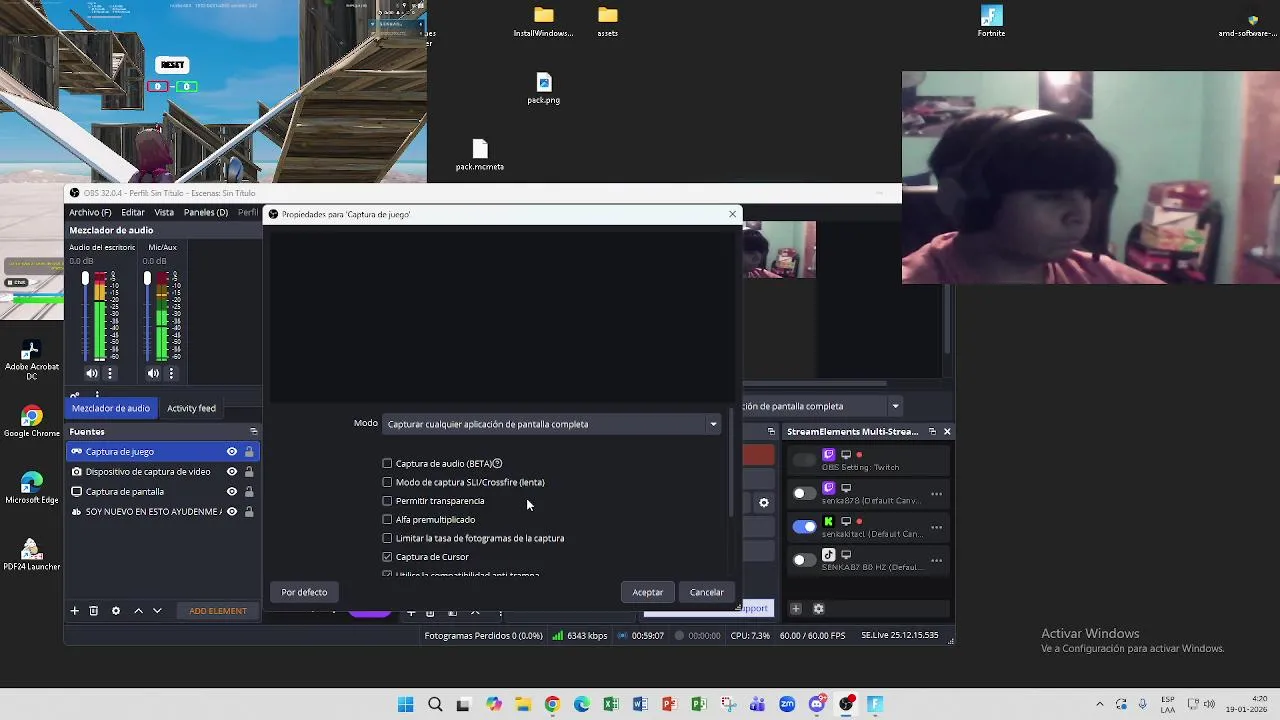The height and width of the screenshot is (720, 1280).
Task: Enable the senka878 stream toggle
Action: (x=804, y=493)
